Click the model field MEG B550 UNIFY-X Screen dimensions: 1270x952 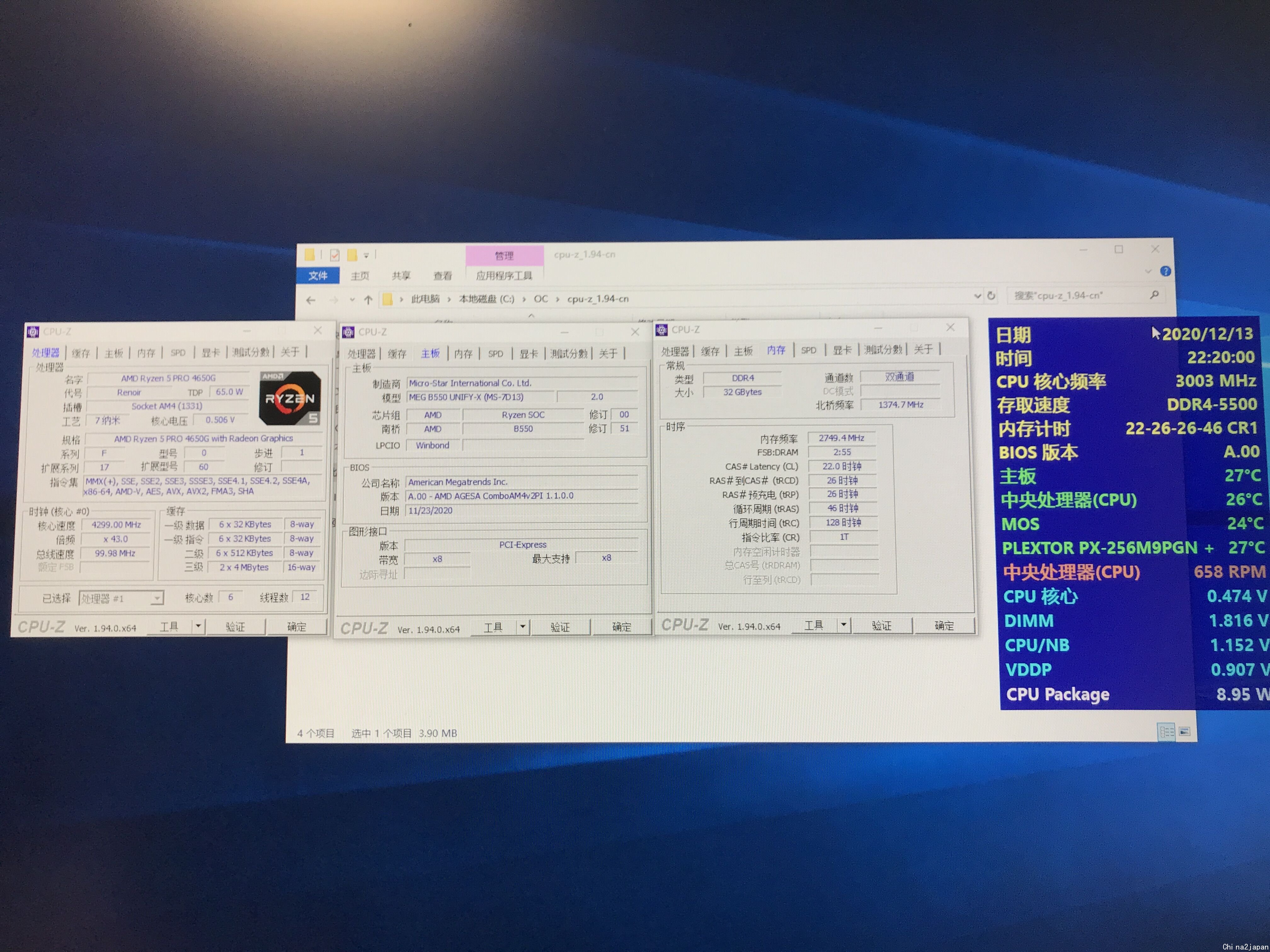[481, 397]
